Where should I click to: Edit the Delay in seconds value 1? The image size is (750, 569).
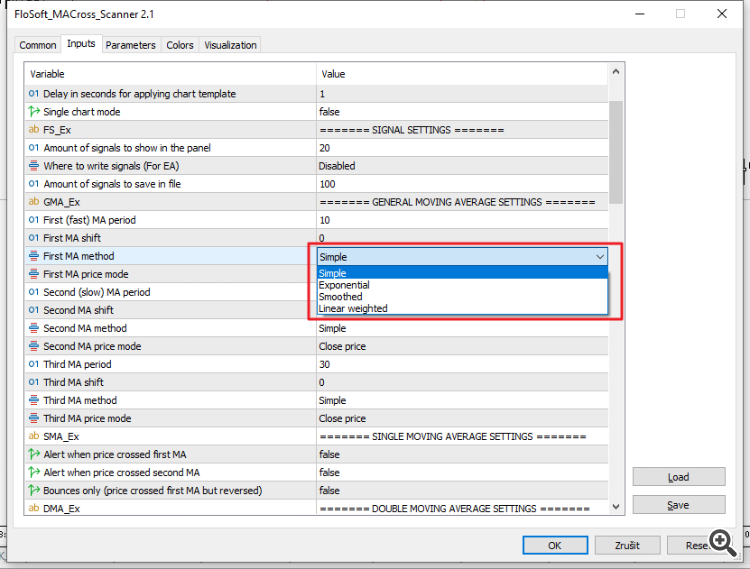462,94
